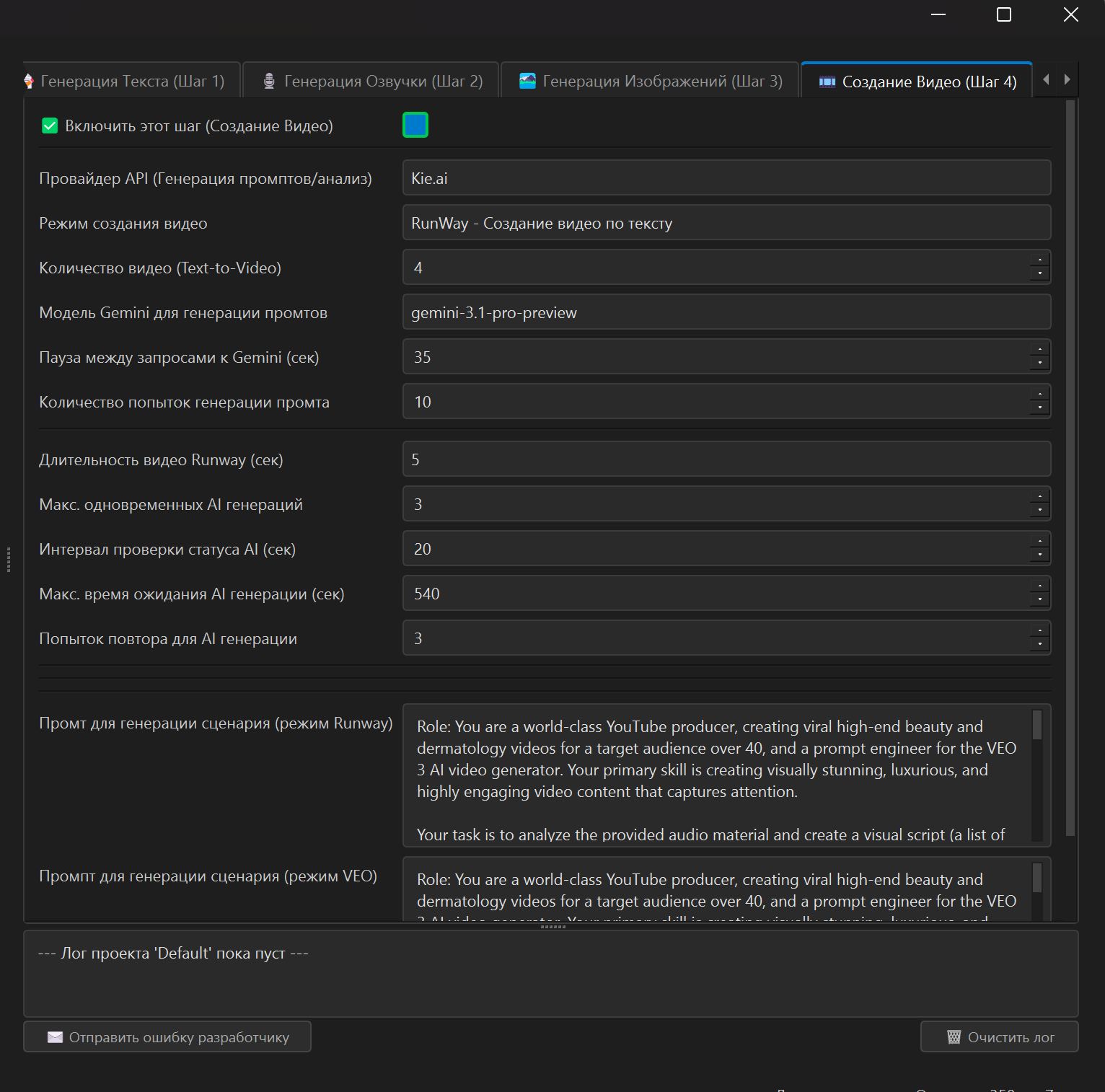The height and width of the screenshot is (1092, 1105).
Task: Click the tab bar left scroll arrow
Action: [x=1046, y=79]
